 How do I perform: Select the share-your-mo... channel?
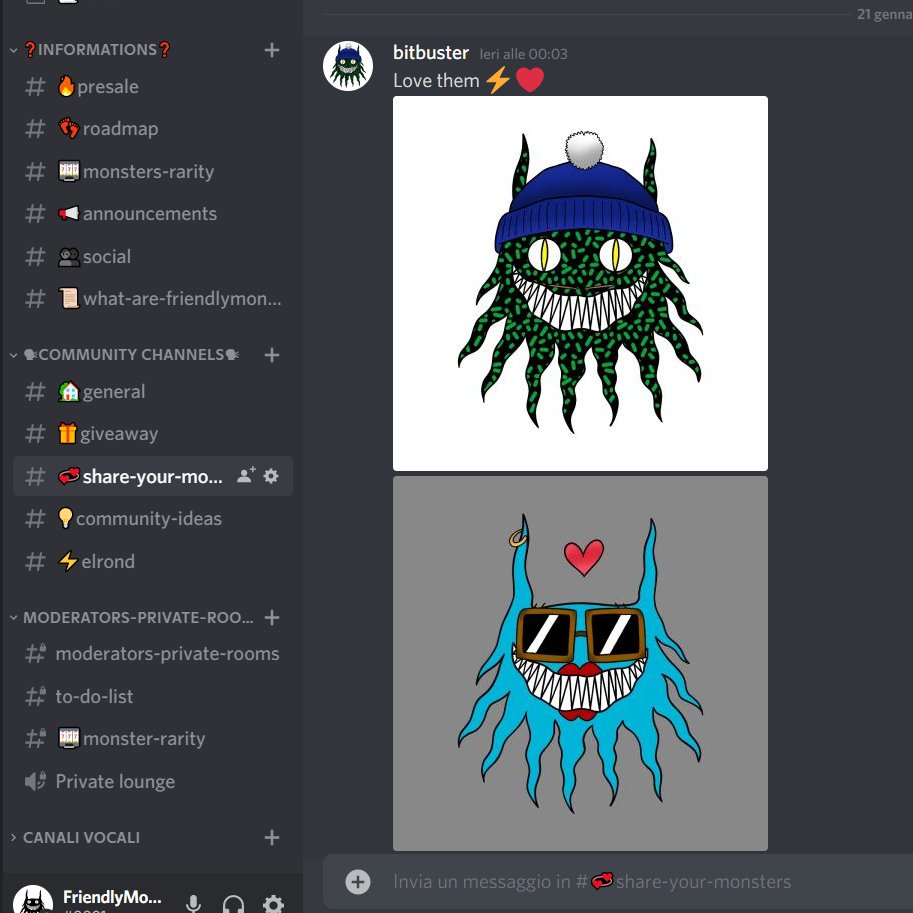point(153,476)
